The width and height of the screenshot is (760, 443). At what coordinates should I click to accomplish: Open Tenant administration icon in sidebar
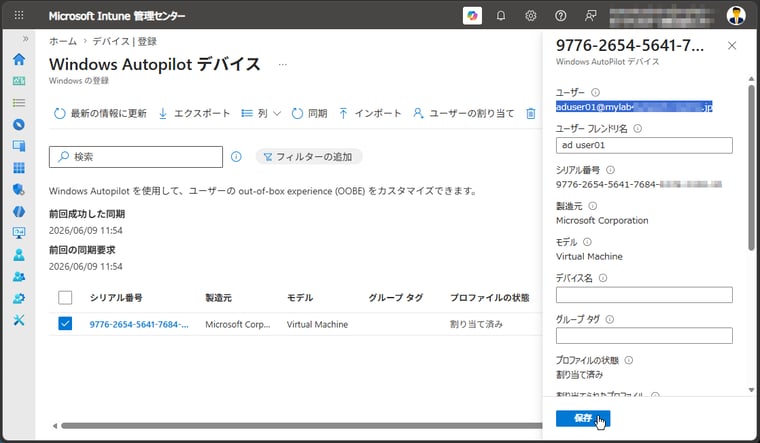19,298
